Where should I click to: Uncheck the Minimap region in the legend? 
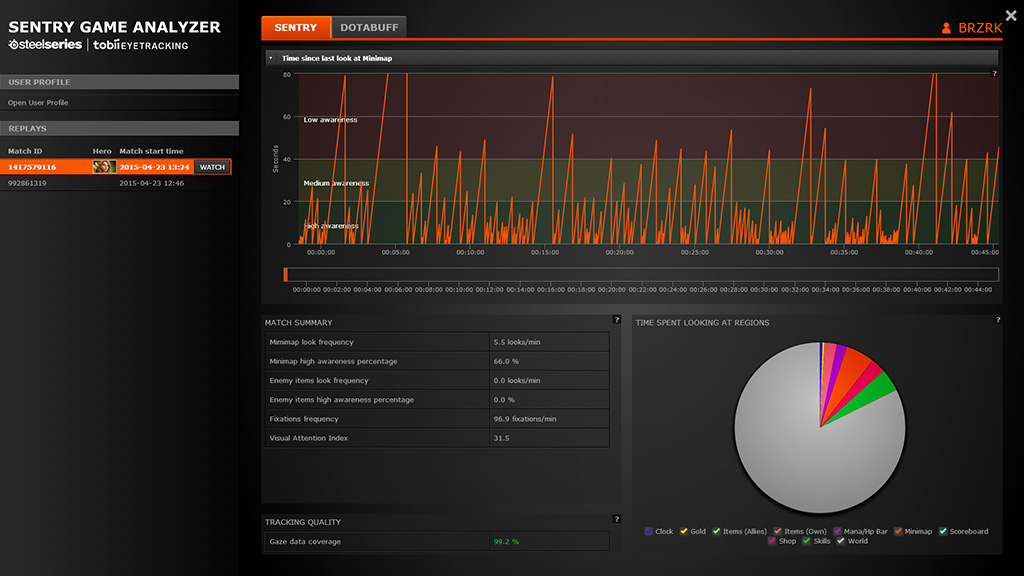point(898,531)
